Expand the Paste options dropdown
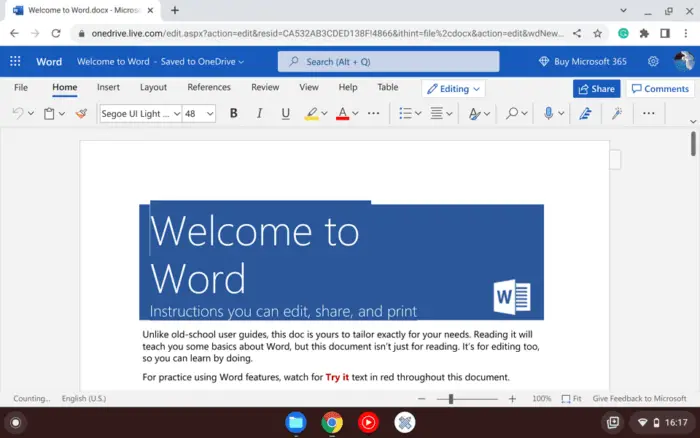700x438 pixels. [x=62, y=114]
